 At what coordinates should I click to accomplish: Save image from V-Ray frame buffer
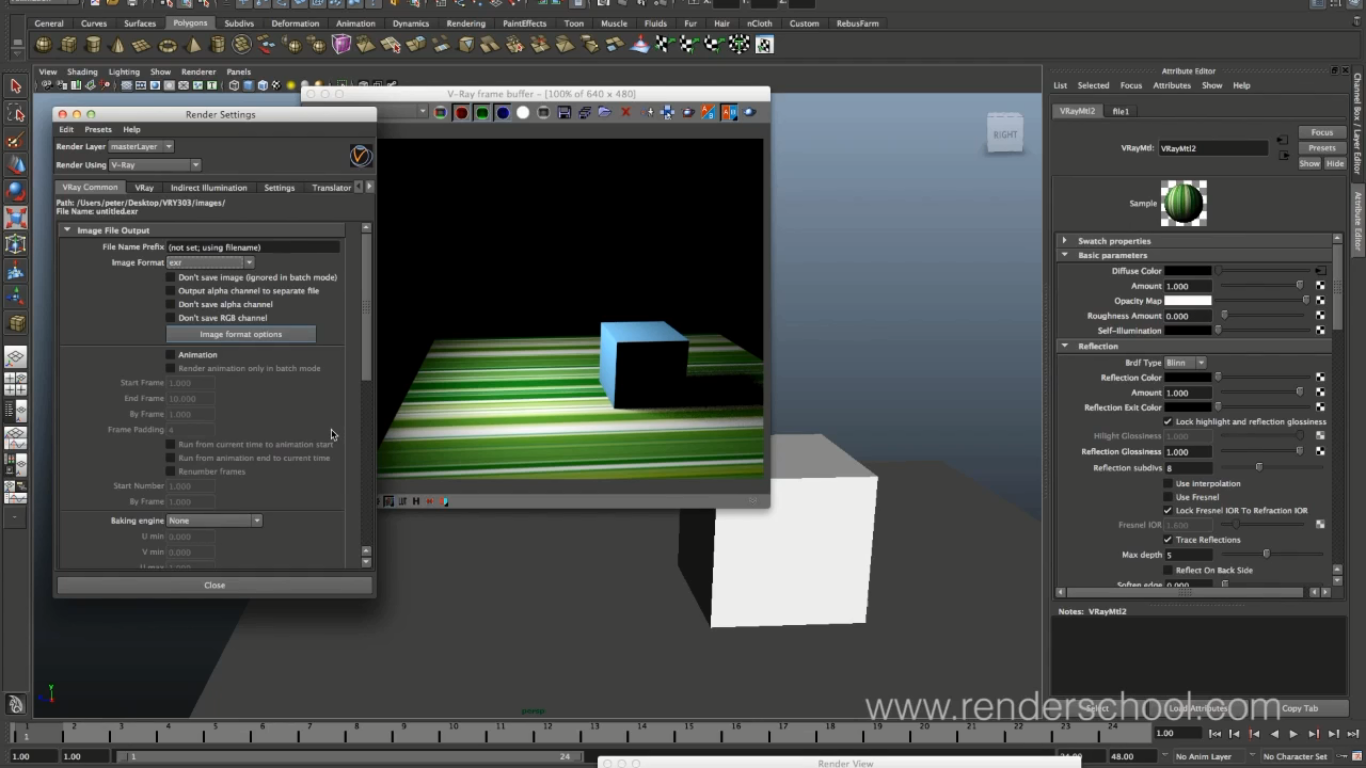[564, 113]
